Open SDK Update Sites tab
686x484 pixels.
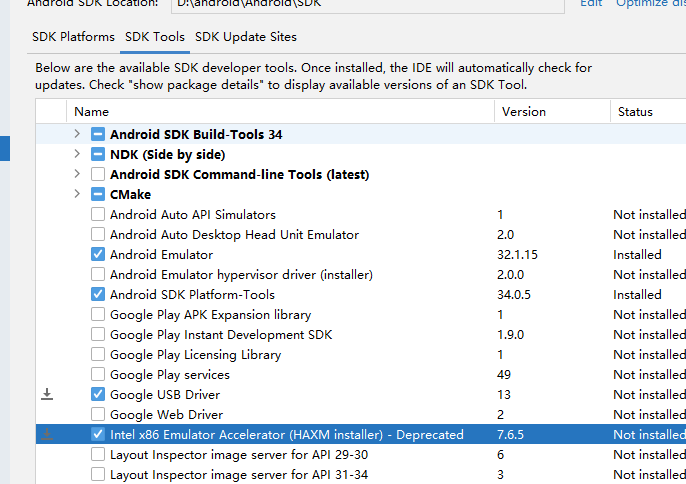(246, 37)
